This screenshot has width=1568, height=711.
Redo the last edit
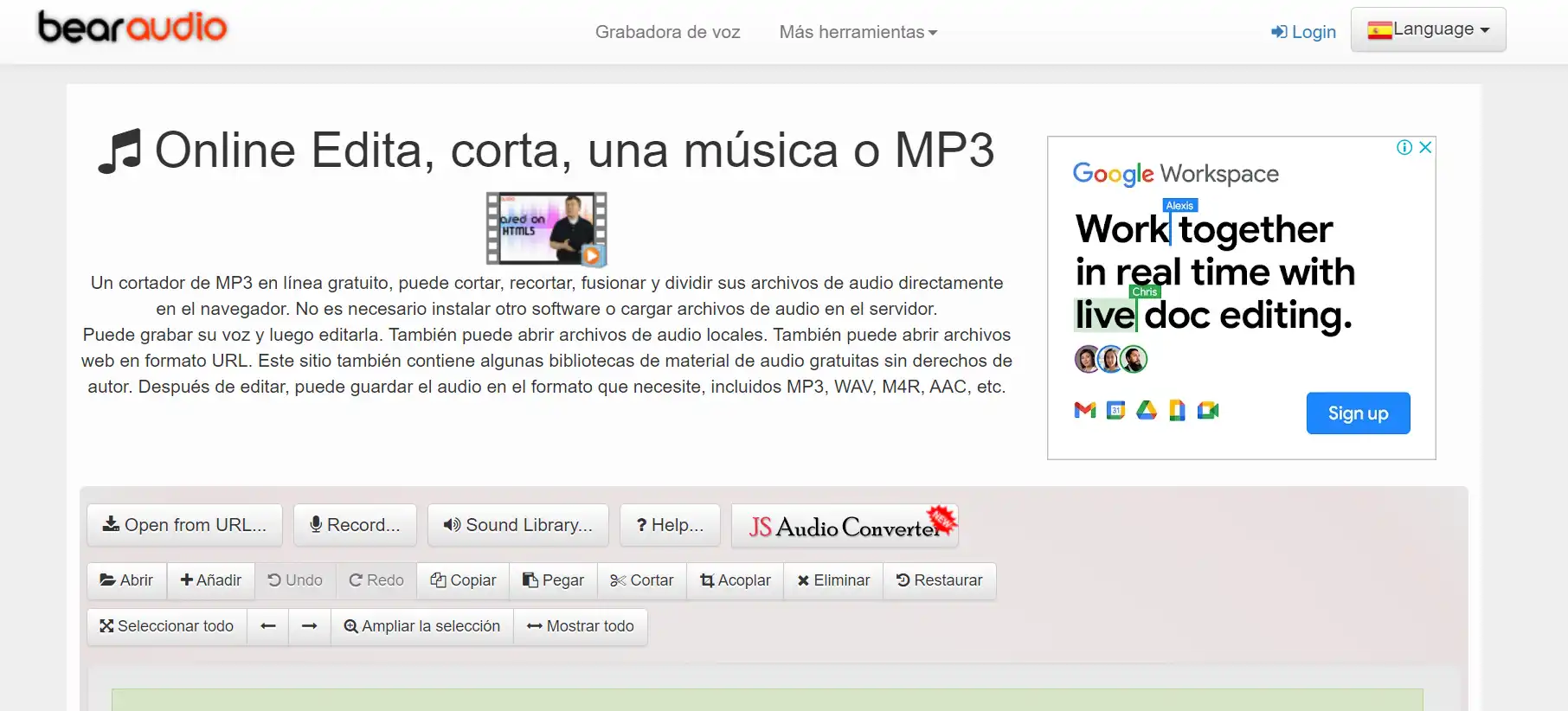(376, 580)
